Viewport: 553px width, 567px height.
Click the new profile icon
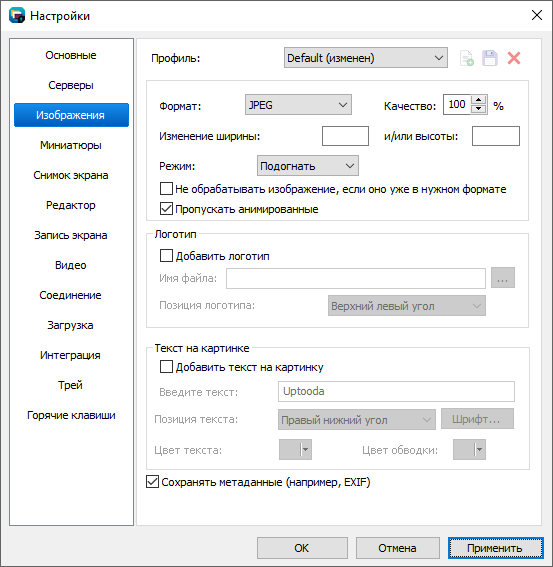point(467,58)
